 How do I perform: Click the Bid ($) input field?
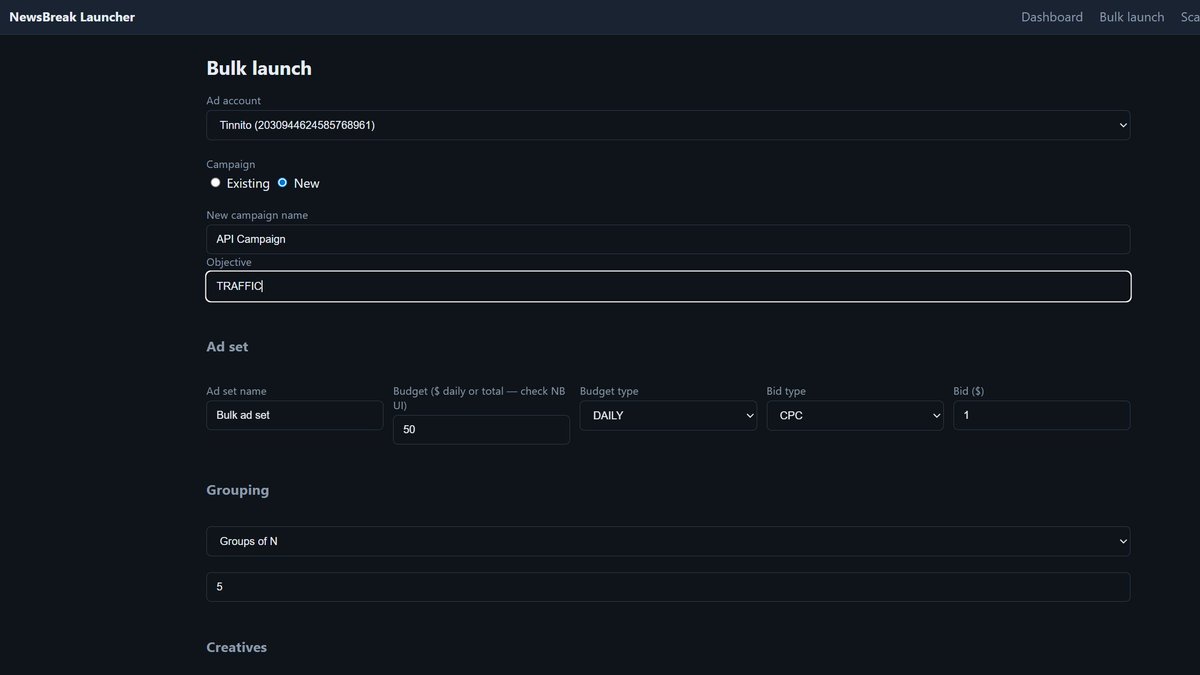[1042, 415]
